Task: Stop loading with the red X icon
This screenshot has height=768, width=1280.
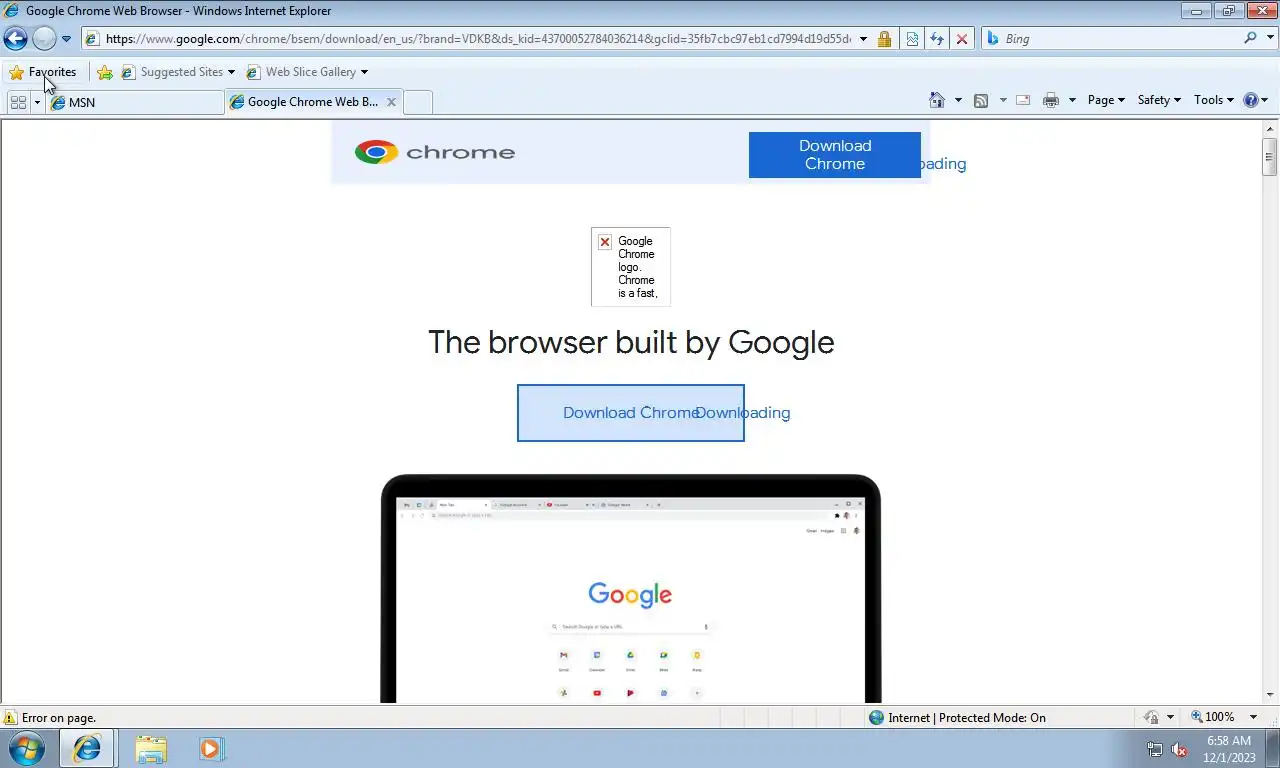Action: point(961,39)
